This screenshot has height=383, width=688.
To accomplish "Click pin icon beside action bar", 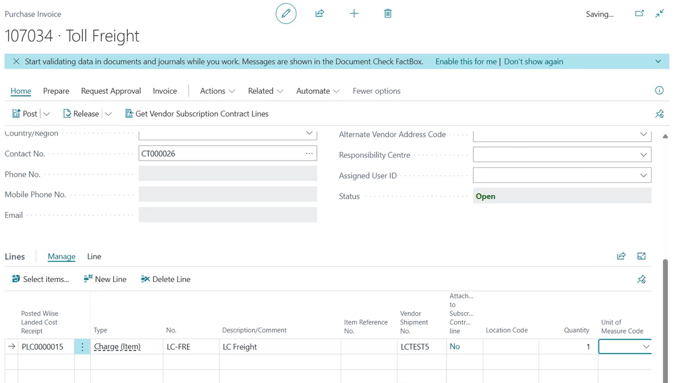I will [659, 114].
